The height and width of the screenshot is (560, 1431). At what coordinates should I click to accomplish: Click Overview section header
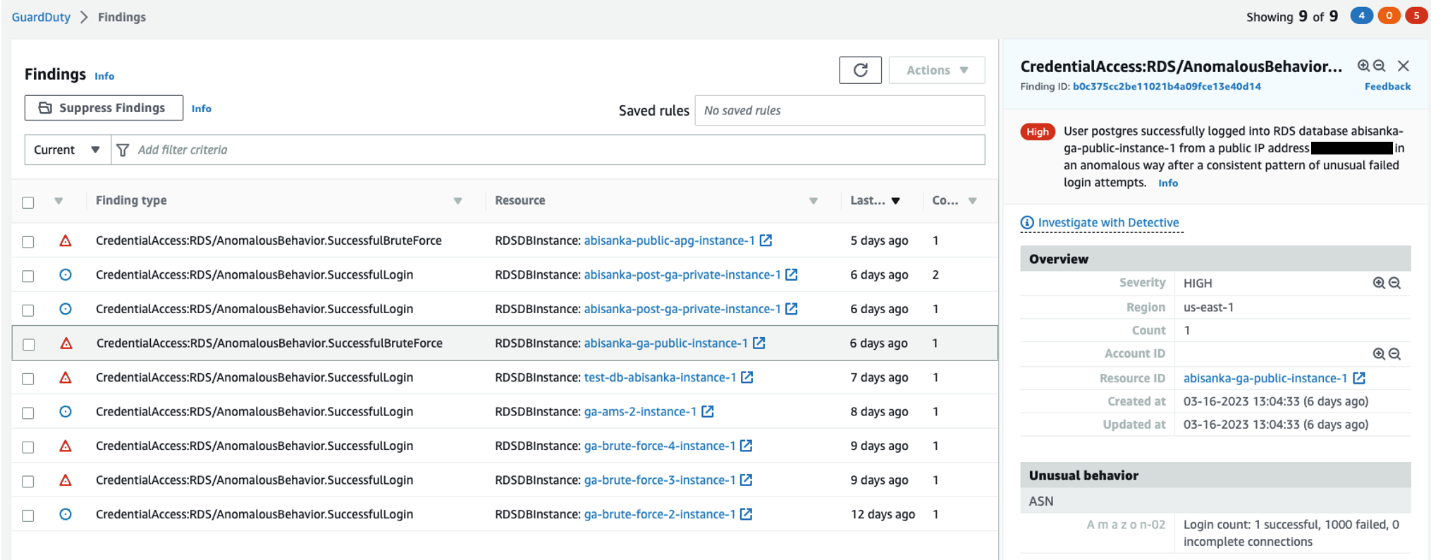click(1215, 259)
